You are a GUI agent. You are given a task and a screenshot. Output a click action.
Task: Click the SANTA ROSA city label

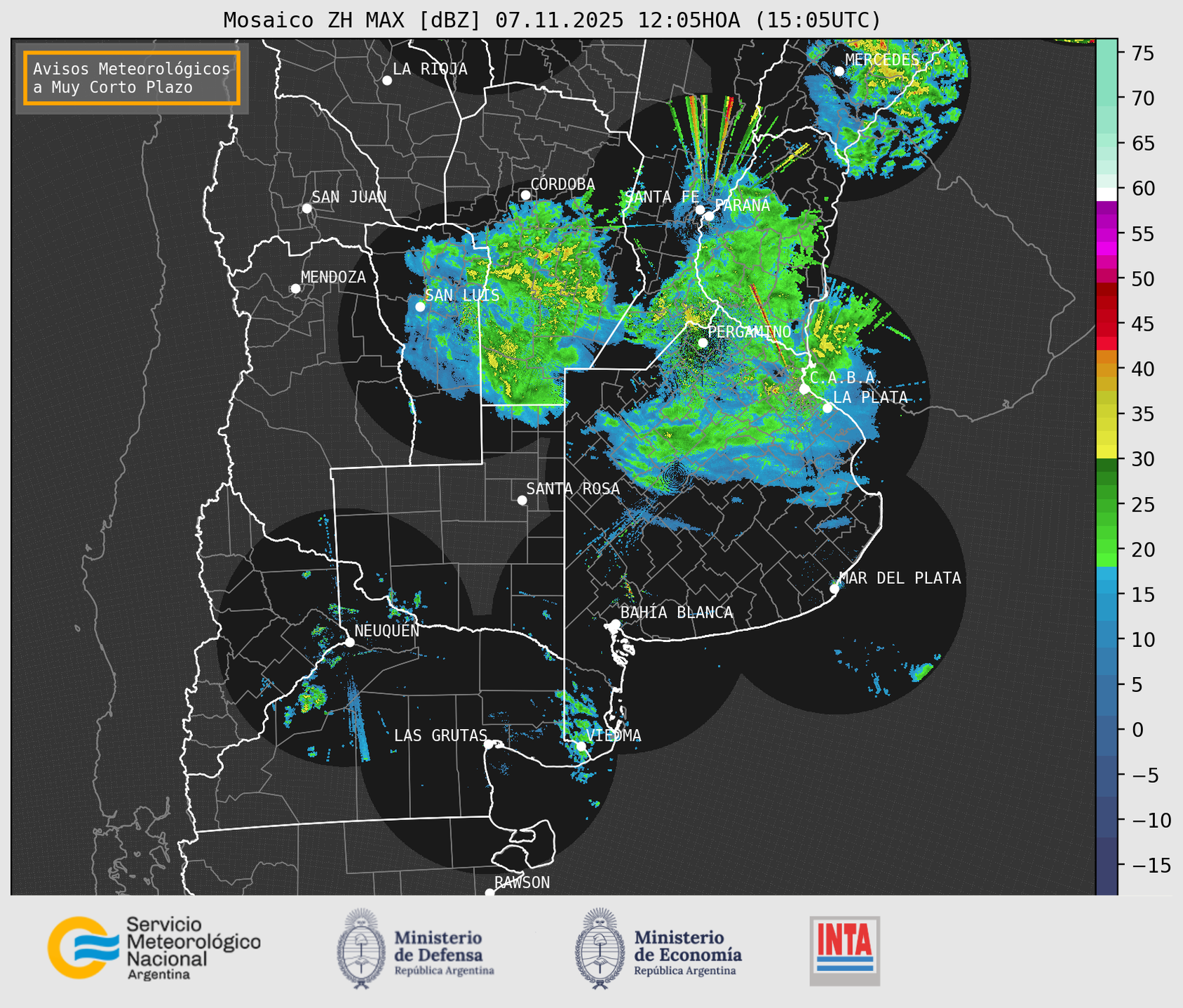573,489
